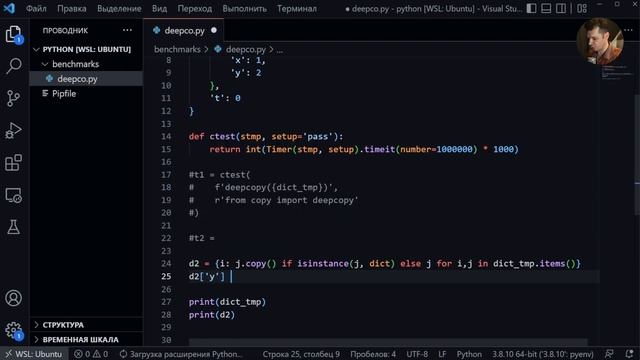Place cursor on print(d2) line
The image size is (640, 360).
point(212,315)
